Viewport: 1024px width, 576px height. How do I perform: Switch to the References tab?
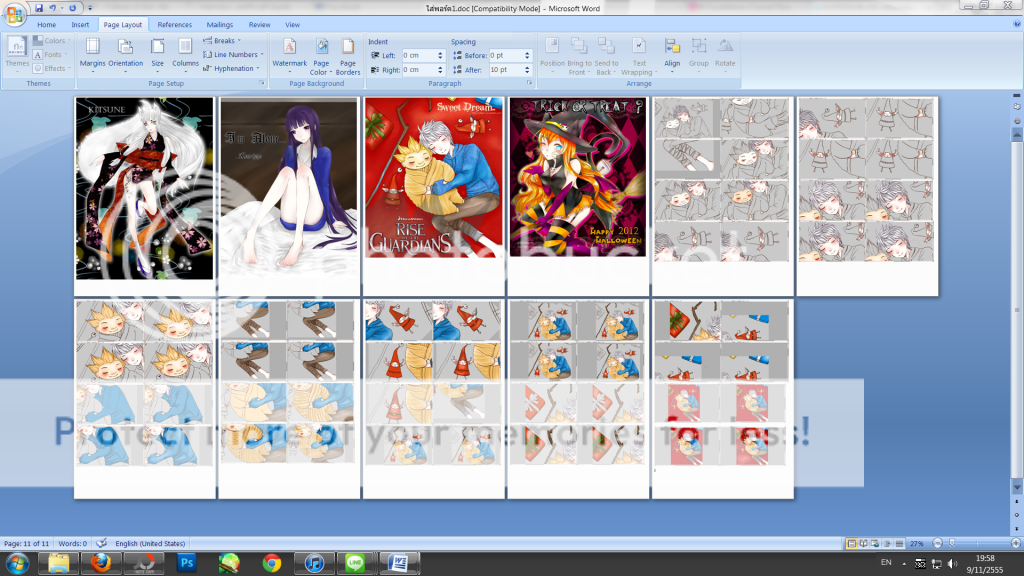[x=174, y=25]
